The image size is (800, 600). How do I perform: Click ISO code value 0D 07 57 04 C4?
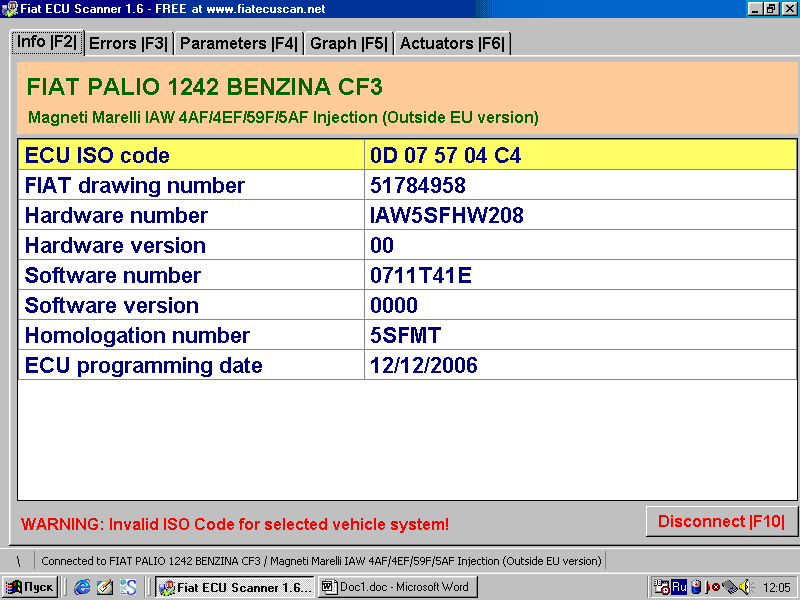[x=445, y=155]
